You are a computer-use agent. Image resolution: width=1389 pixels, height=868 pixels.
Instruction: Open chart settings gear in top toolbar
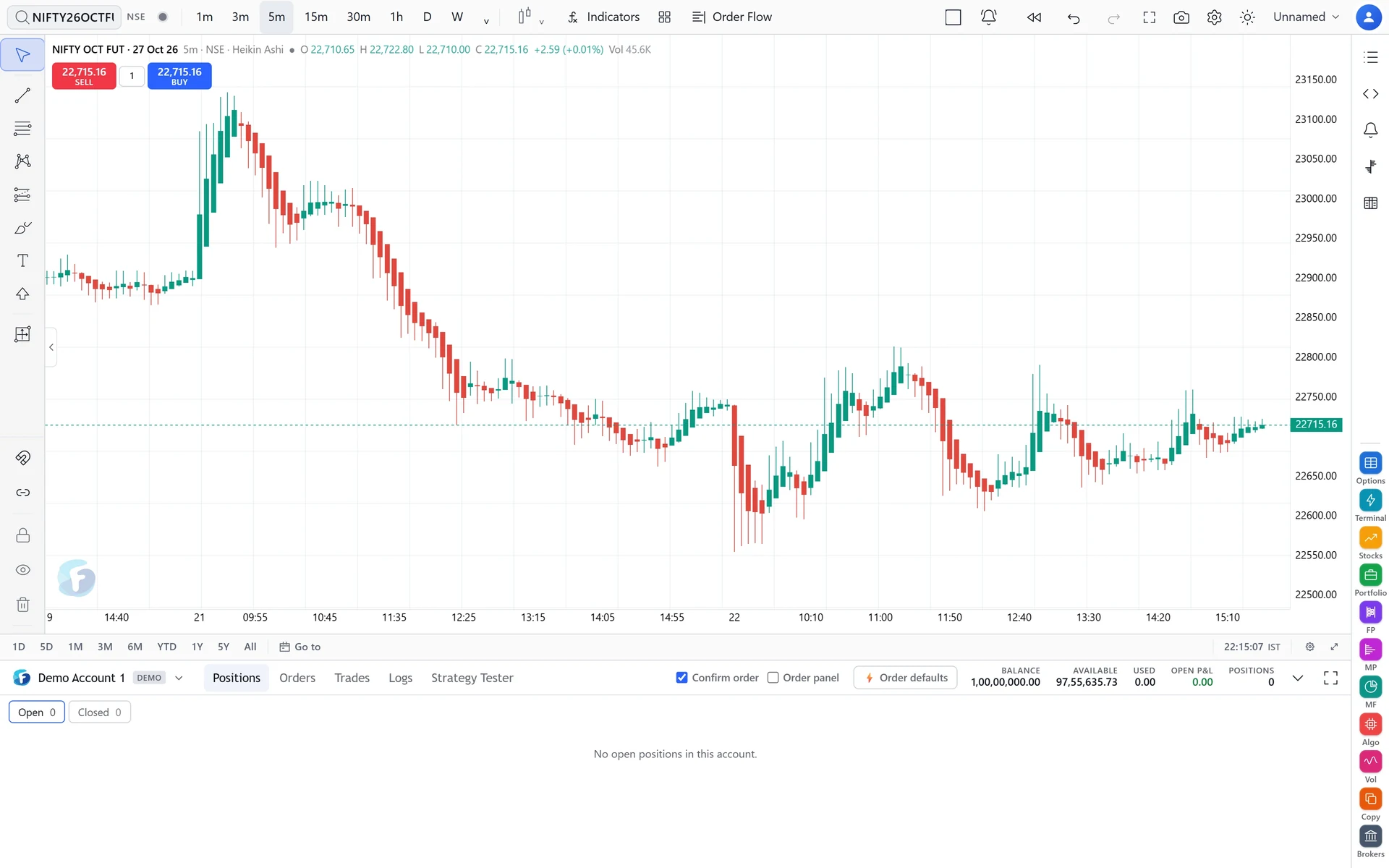click(1214, 17)
